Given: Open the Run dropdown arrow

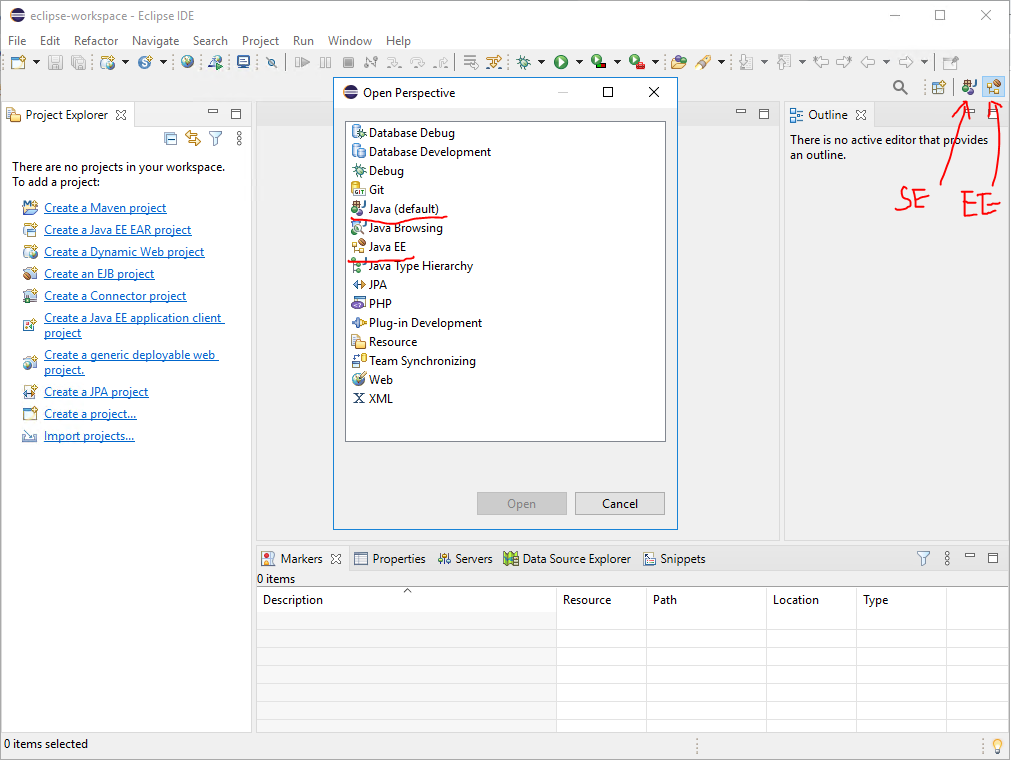Looking at the screenshot, I should [x=579, y=63].
